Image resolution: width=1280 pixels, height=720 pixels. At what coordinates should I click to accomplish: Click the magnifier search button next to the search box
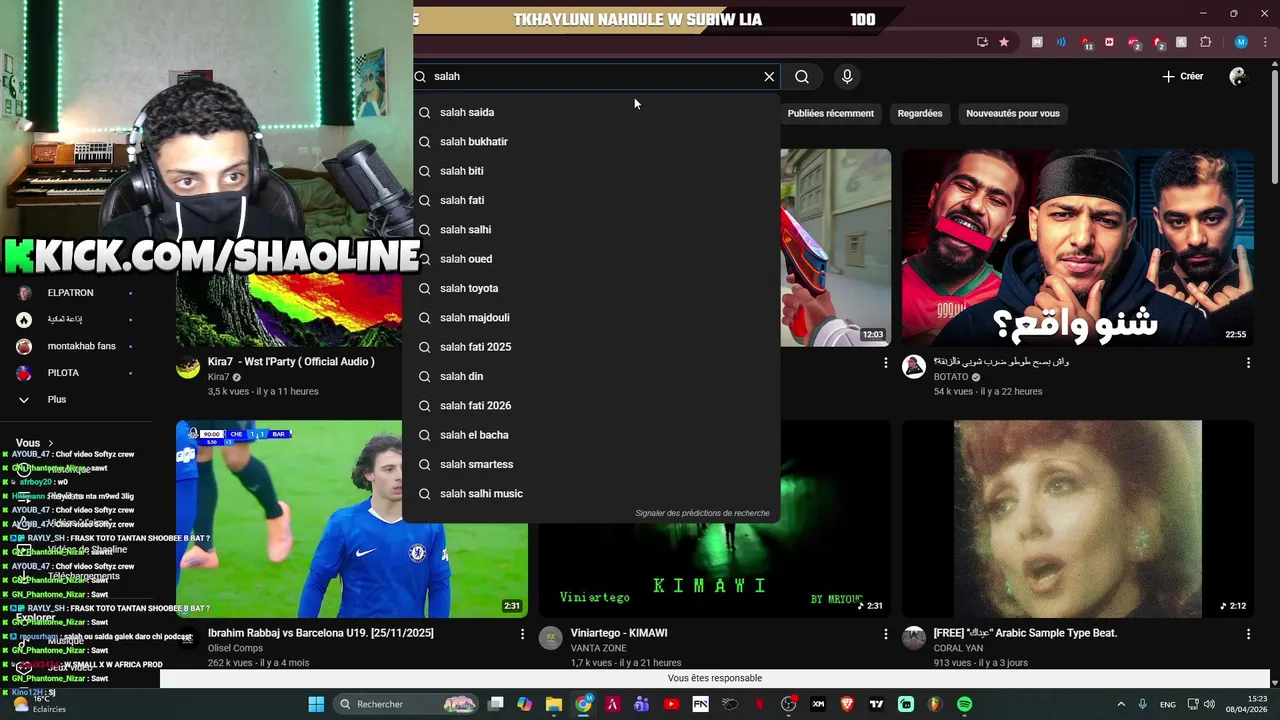tap(802, 76)
